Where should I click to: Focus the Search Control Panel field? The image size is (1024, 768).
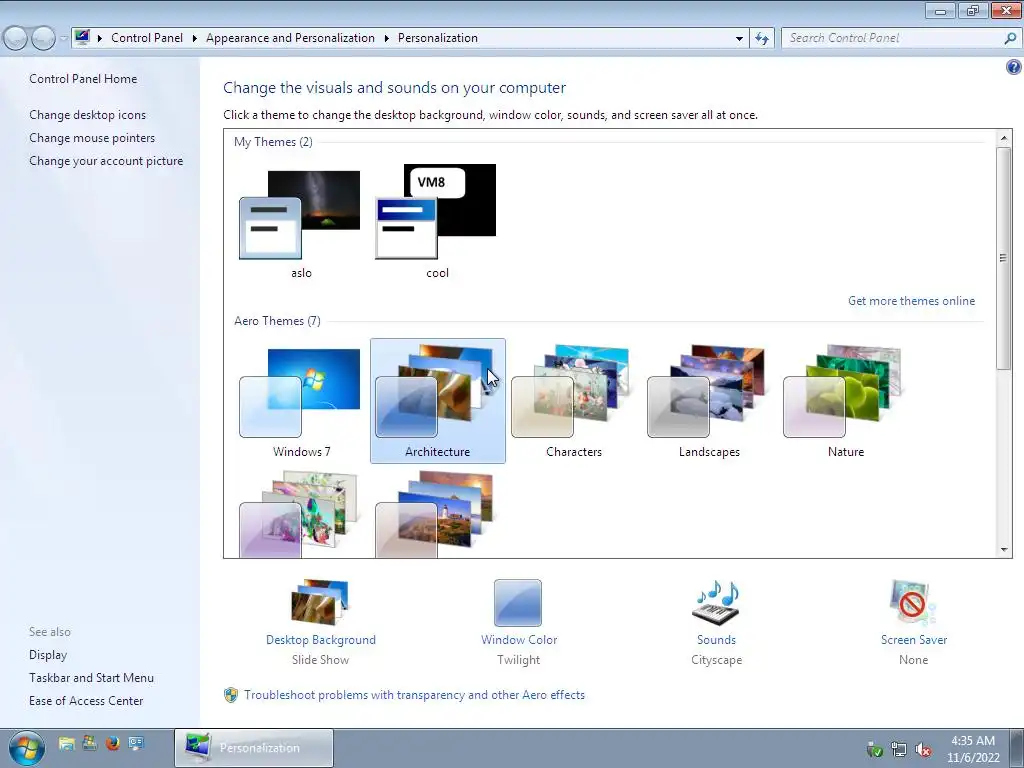(893, 38)
